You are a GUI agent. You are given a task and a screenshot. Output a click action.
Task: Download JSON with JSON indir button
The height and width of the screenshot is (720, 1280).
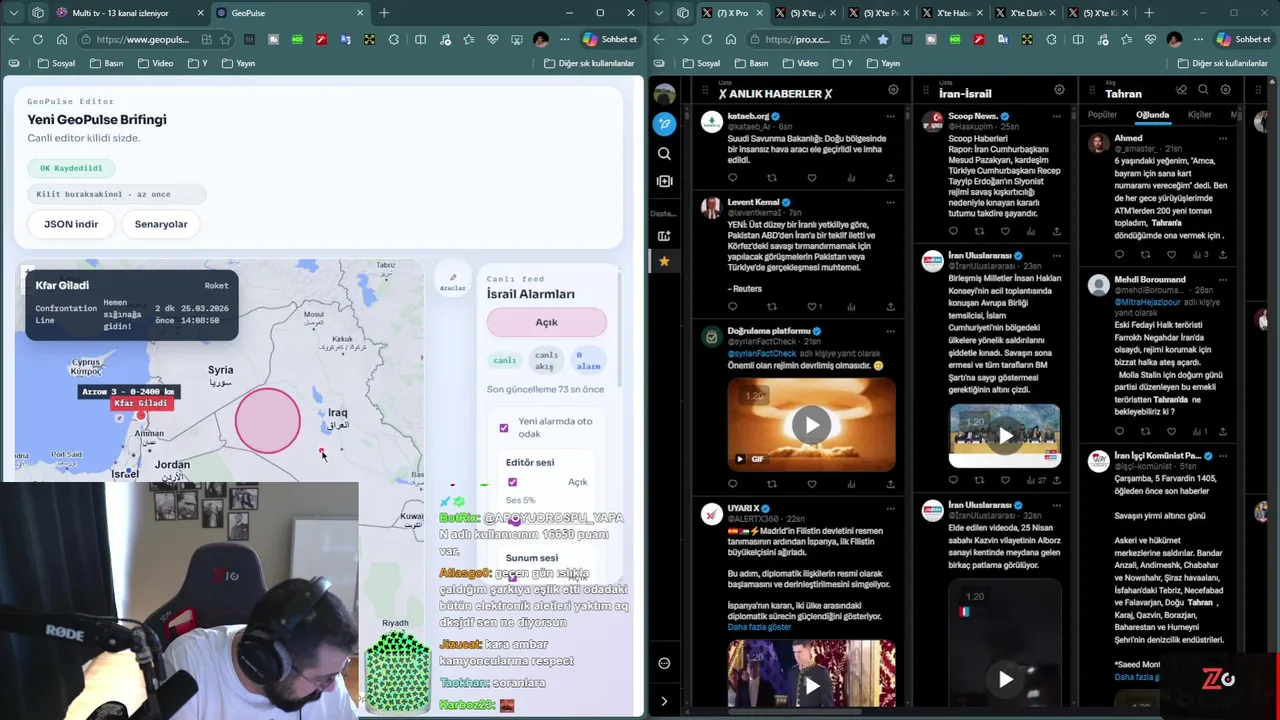(x=71, y=224)
